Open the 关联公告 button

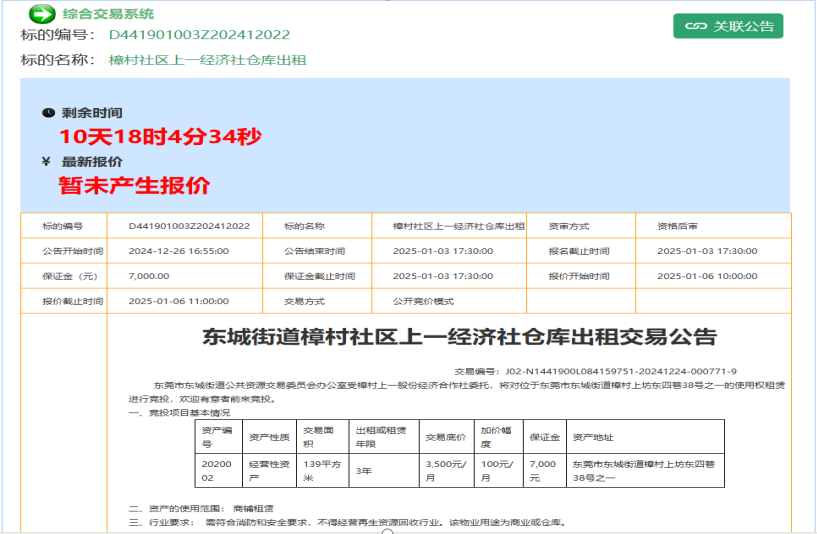click(728, 26)
